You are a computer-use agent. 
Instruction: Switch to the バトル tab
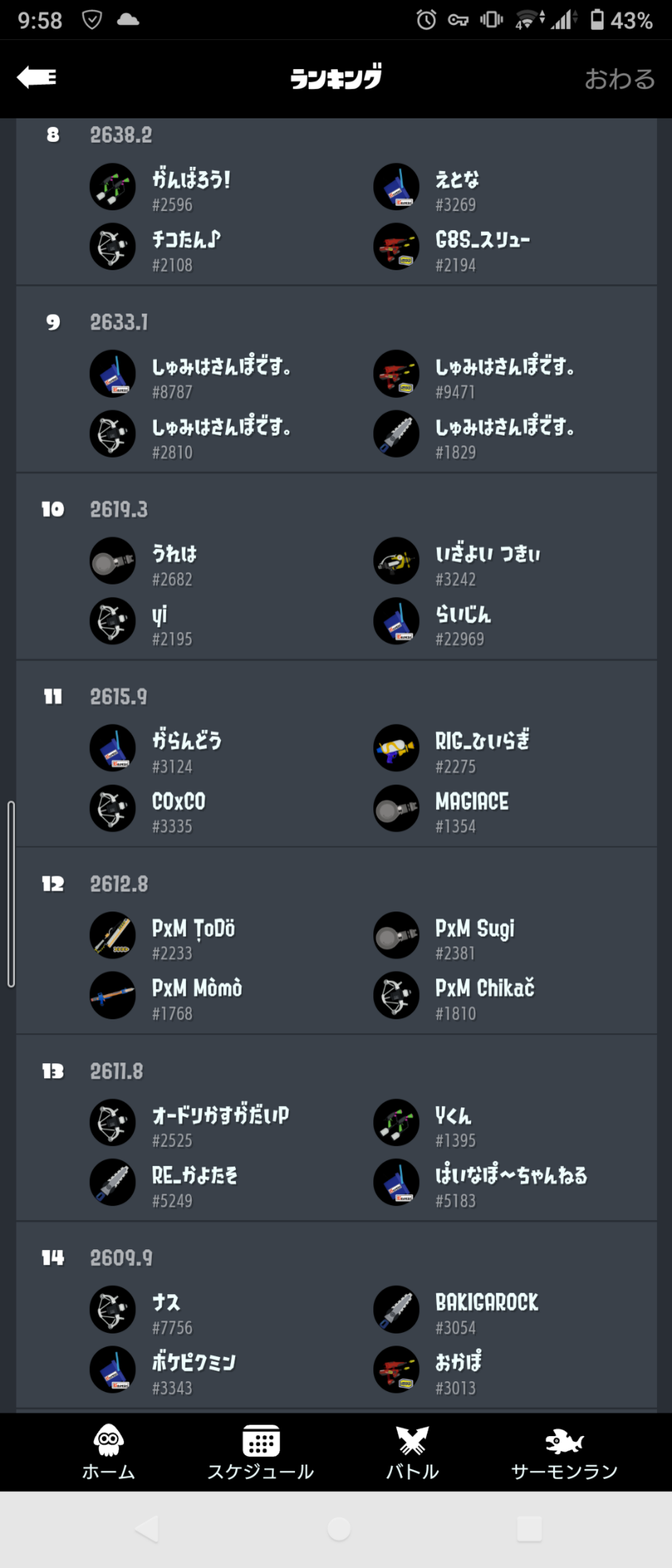point(412,1452)
